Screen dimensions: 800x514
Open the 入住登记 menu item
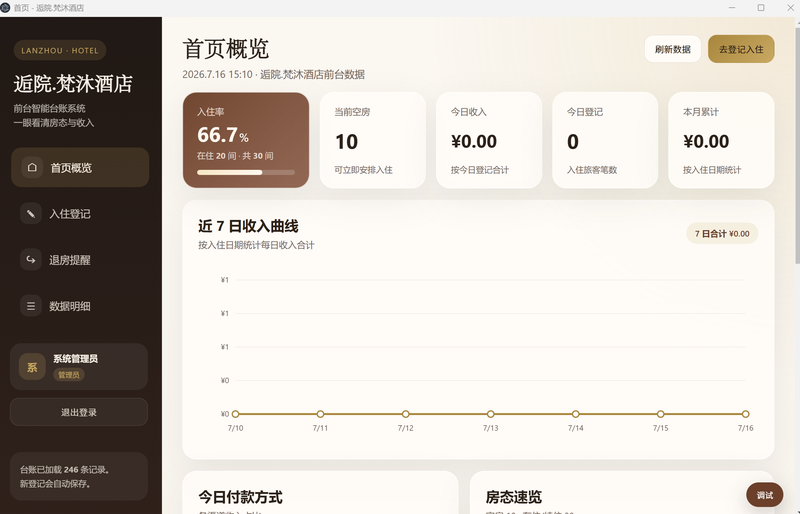point(80,213)
